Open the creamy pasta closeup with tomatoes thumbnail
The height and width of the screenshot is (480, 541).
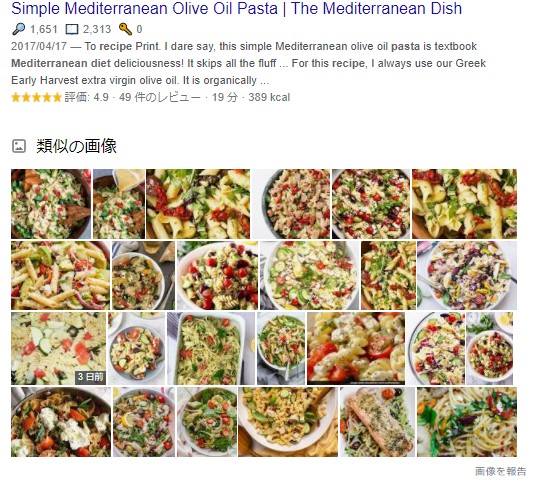[x=356, y=349]
